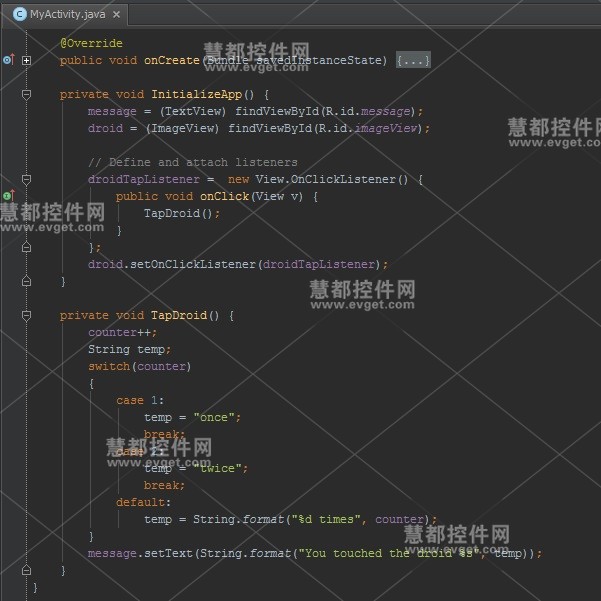Click TapDroid in the private void declaration
Viewport: 601px width, 601px height.
[179, 315]
